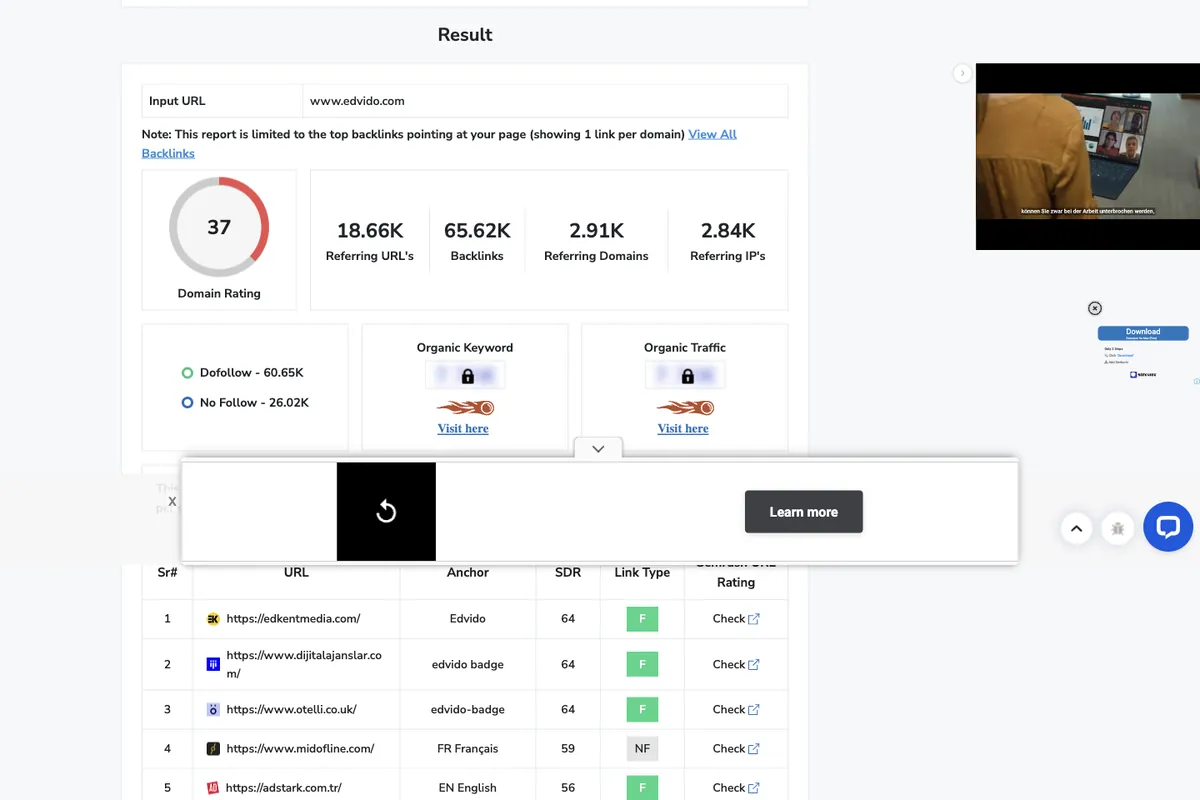
Task: Click the replay icon in the ad banner
Action: coord(386,512)
